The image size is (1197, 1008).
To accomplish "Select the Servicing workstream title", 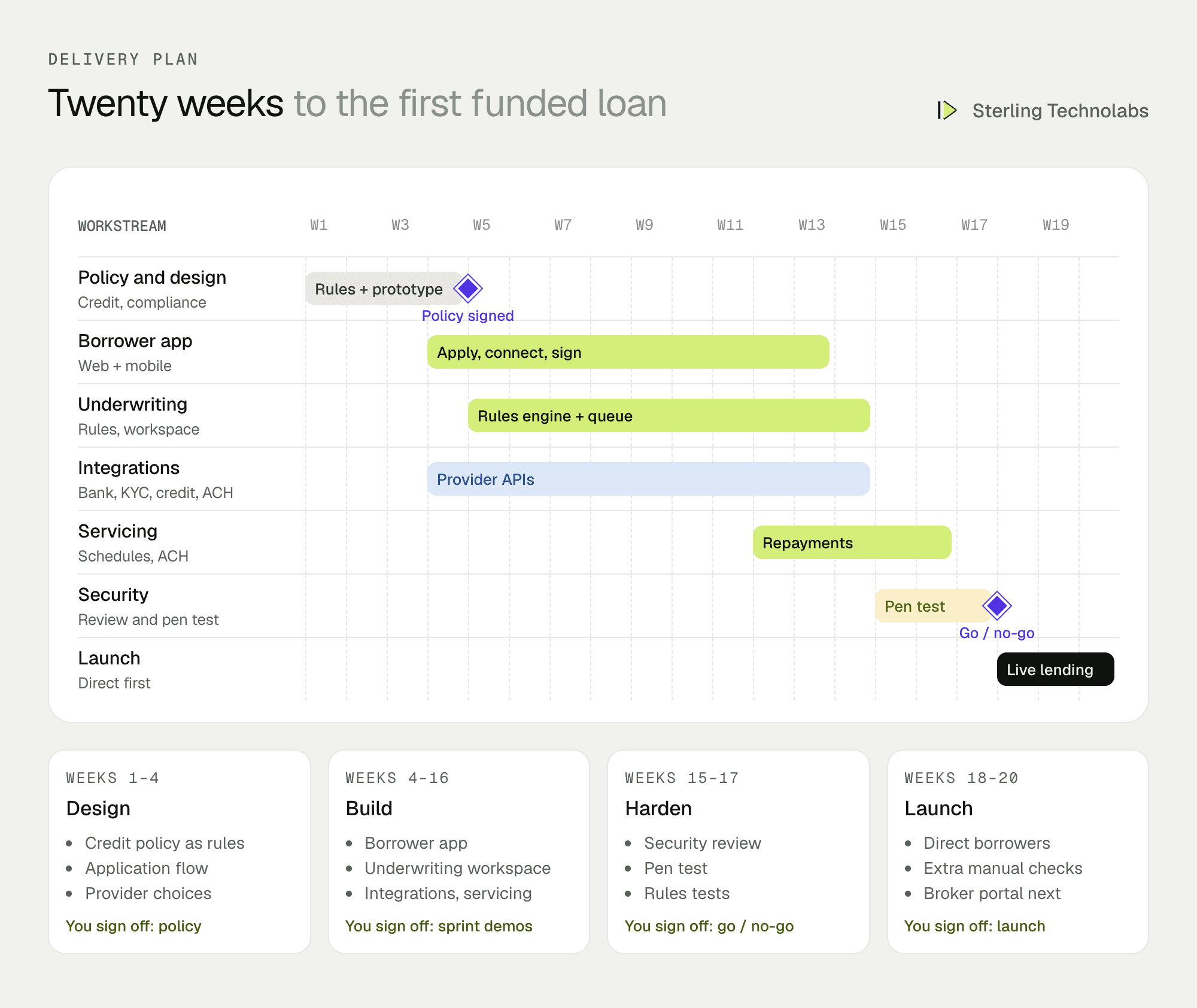I will (x=118, y=532).
